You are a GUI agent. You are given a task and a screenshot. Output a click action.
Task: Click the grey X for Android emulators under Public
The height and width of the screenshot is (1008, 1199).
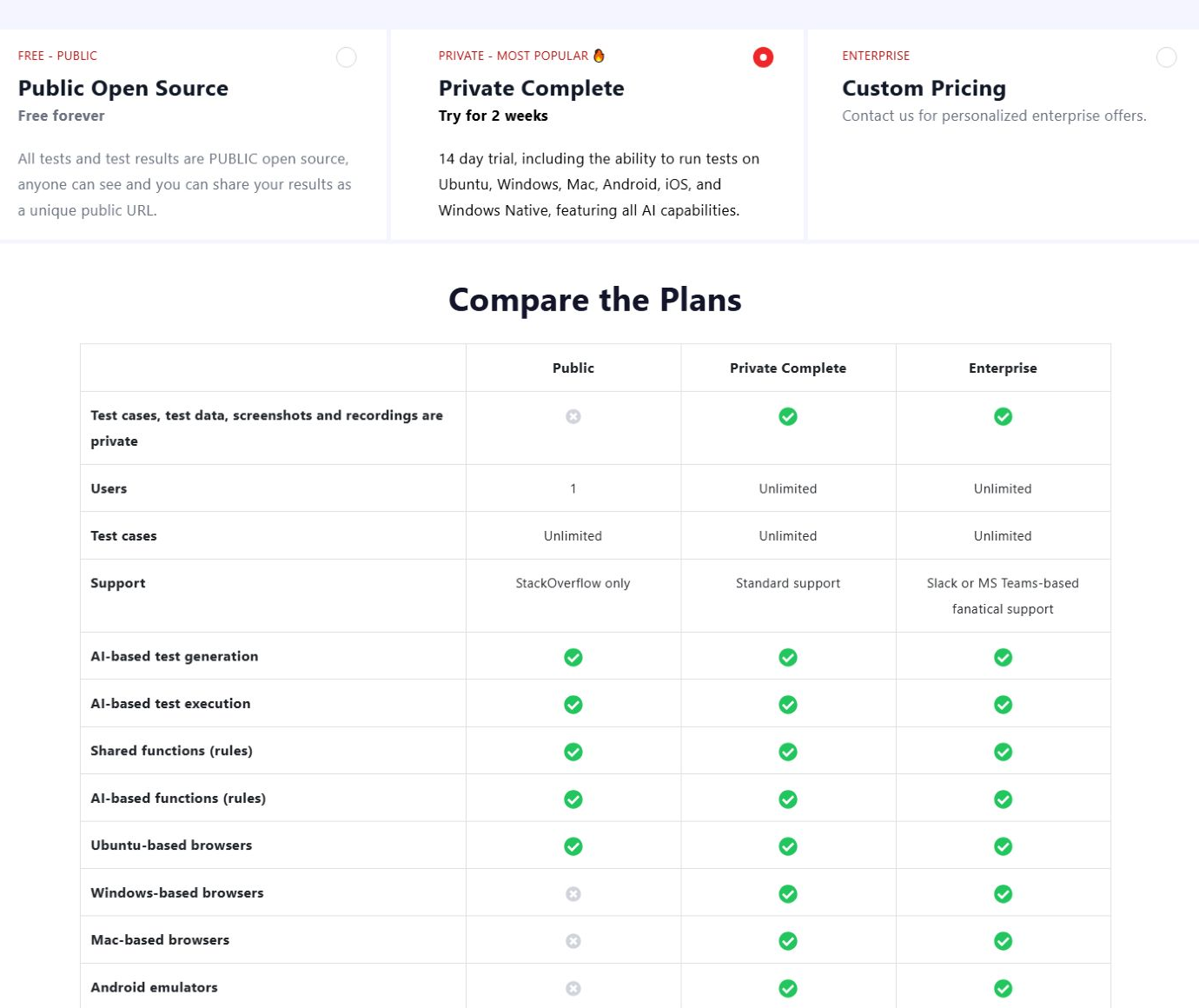pos(573,988)
